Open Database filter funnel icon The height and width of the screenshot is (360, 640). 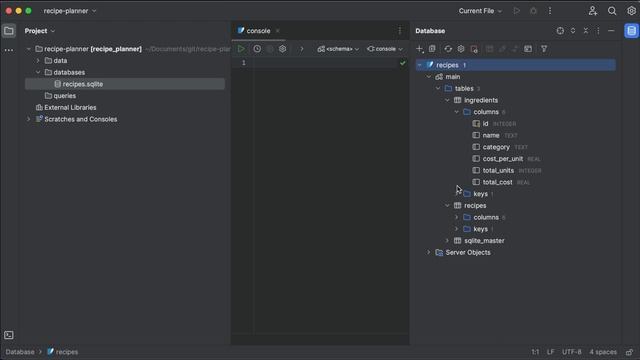pos(544,49)
